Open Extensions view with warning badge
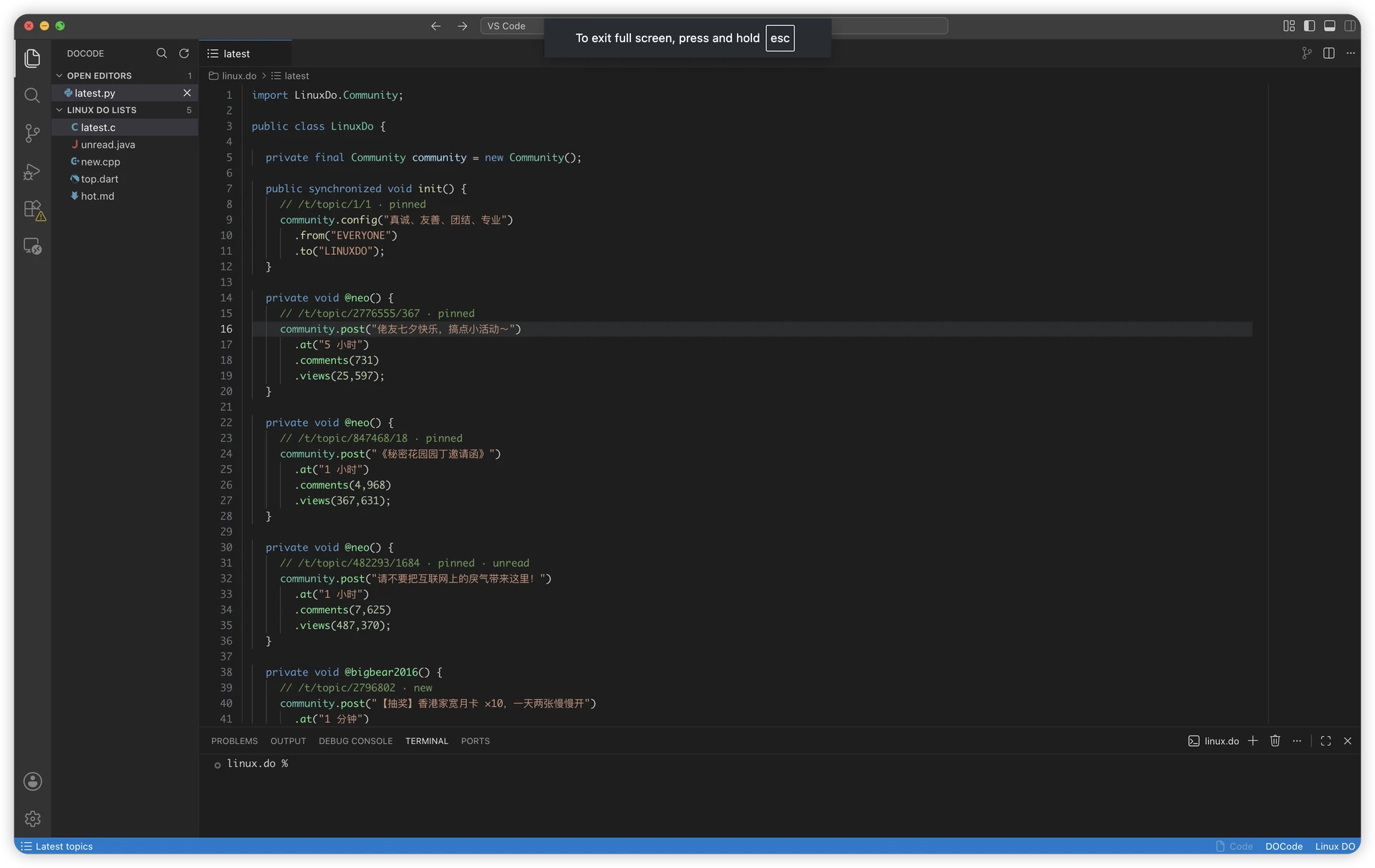Image resolution: width=1375 pixels, height=868 pixels. pyautogui.click(x=34, y=210)
